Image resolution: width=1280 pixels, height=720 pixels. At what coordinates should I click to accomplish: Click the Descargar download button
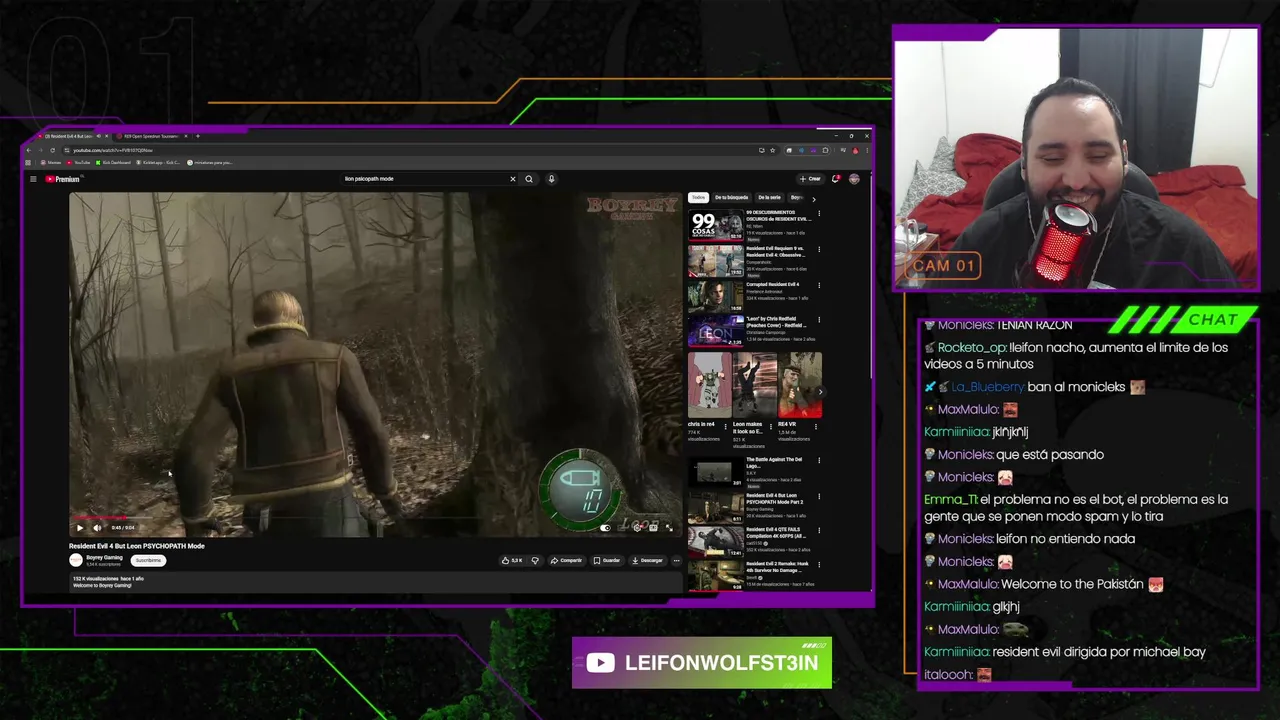(648, 560)
